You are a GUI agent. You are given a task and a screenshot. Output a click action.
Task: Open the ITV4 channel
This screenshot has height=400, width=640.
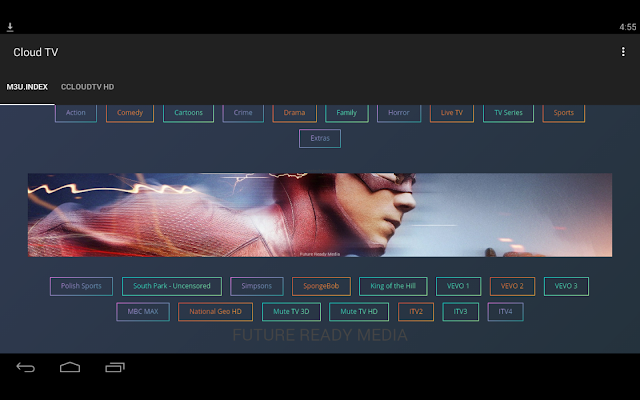coord(505,312)
